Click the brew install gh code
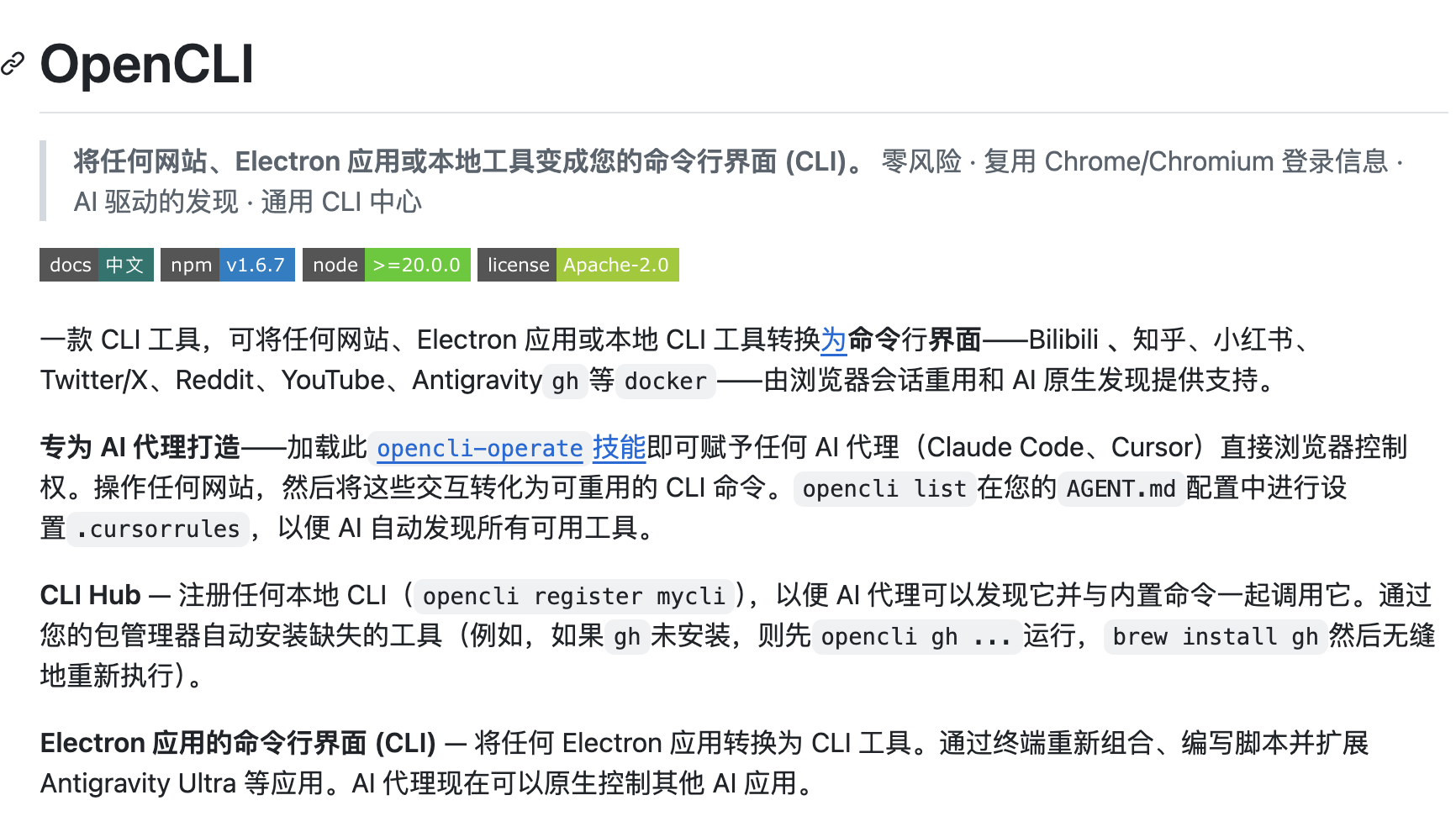1456x832 pixels. 1214,637
